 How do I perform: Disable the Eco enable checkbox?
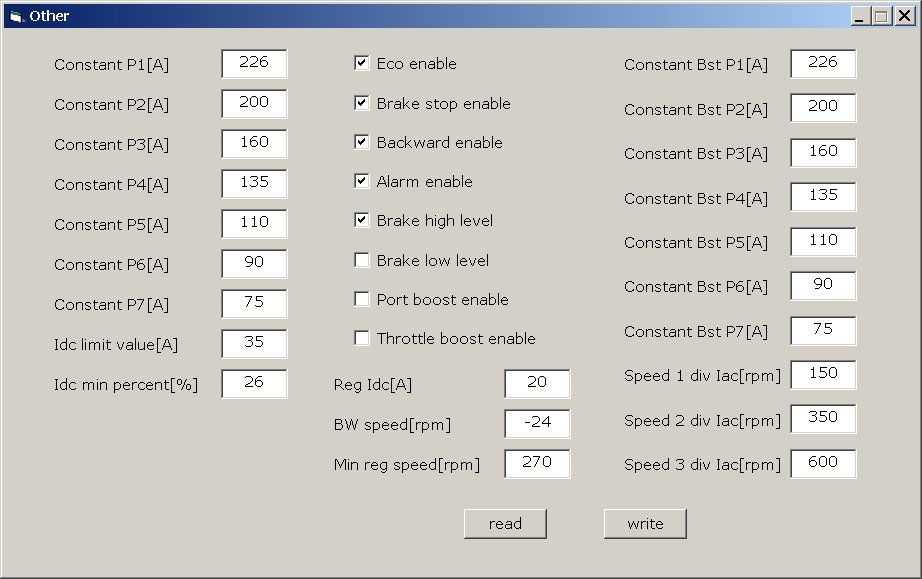[x=362, y=63]
